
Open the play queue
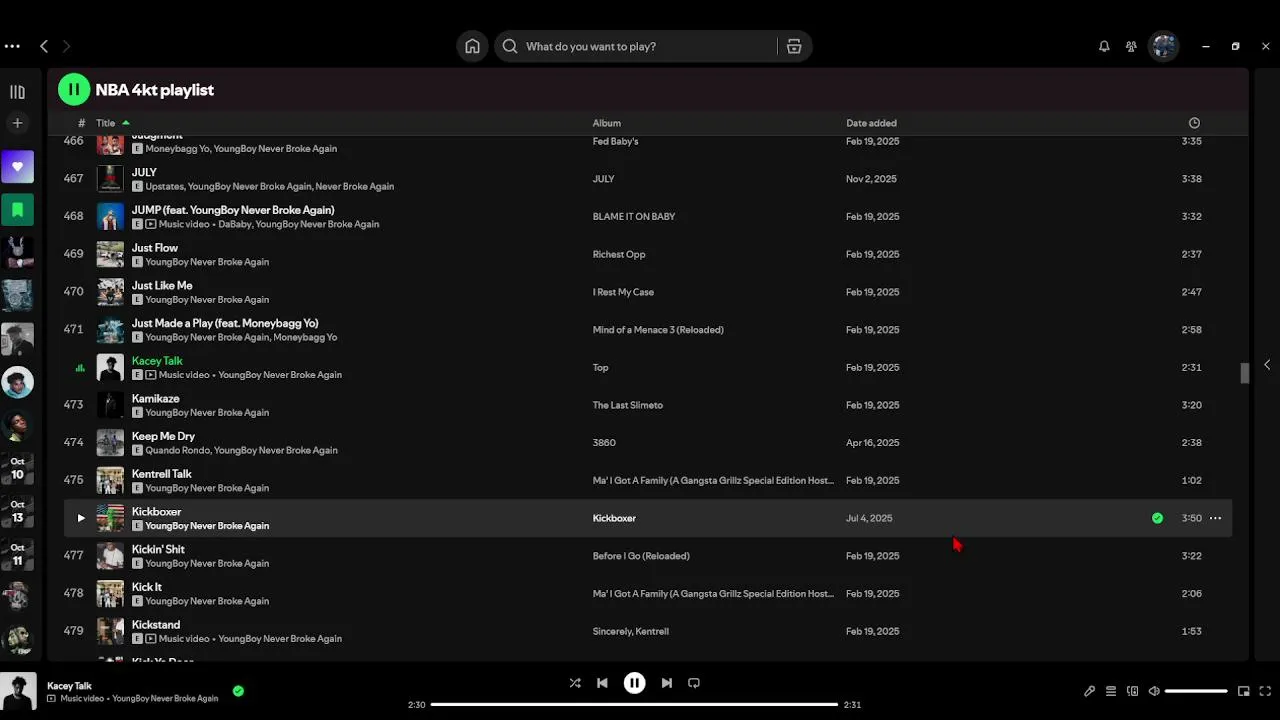(x=1111, y=691)
